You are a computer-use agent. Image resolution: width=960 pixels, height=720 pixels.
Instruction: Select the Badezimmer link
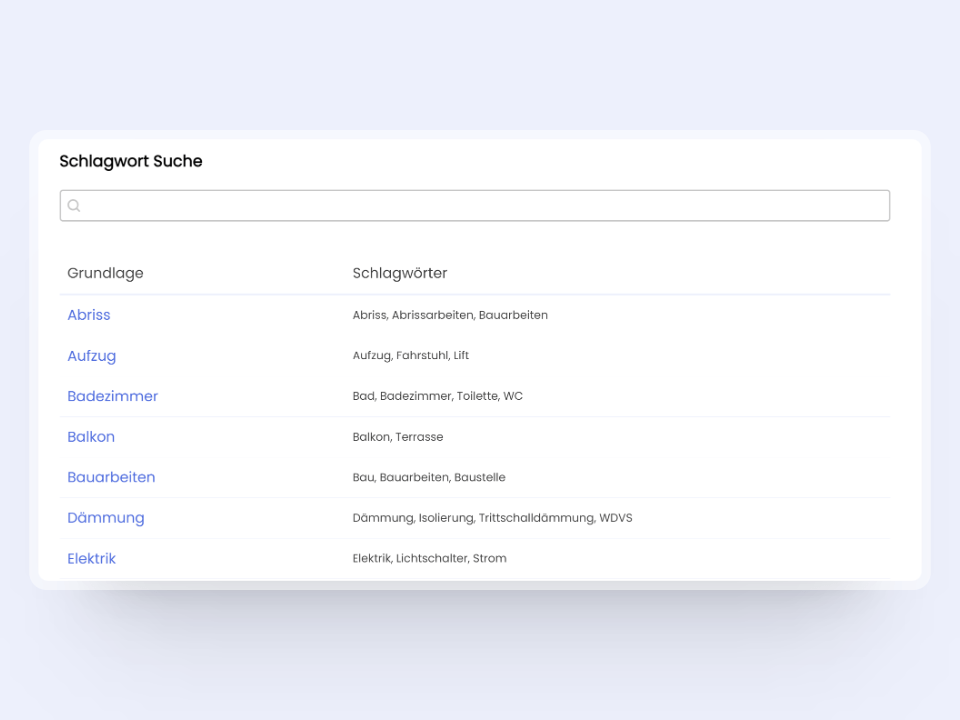pos(113,396)
